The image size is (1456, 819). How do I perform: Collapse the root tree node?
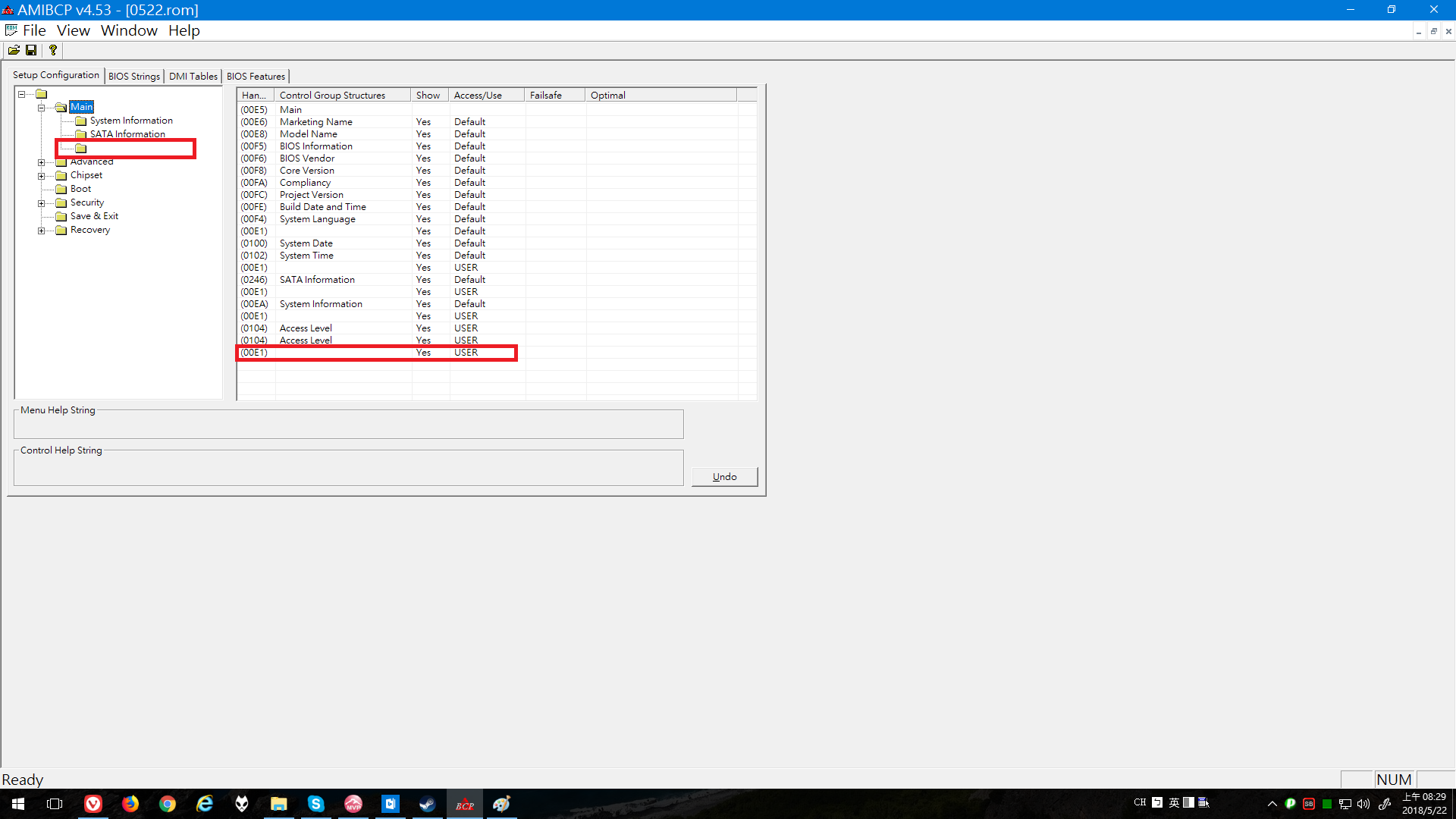pos(22,94)
